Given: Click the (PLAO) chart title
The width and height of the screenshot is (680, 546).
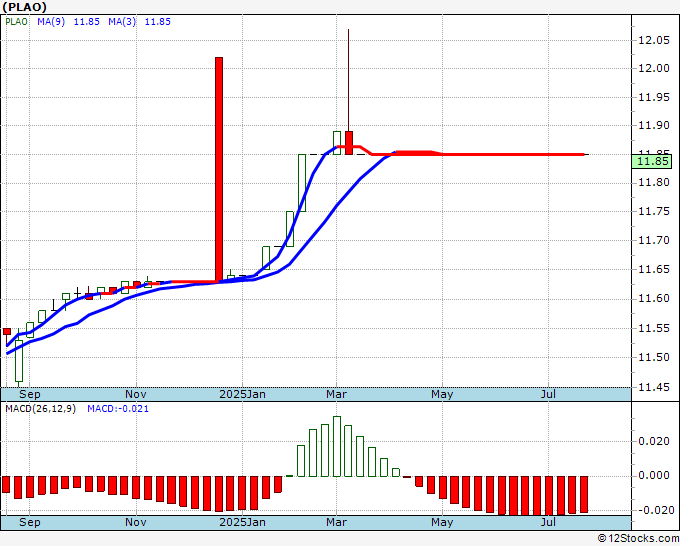Looking at the screenshot, I should tap(24, 7).
